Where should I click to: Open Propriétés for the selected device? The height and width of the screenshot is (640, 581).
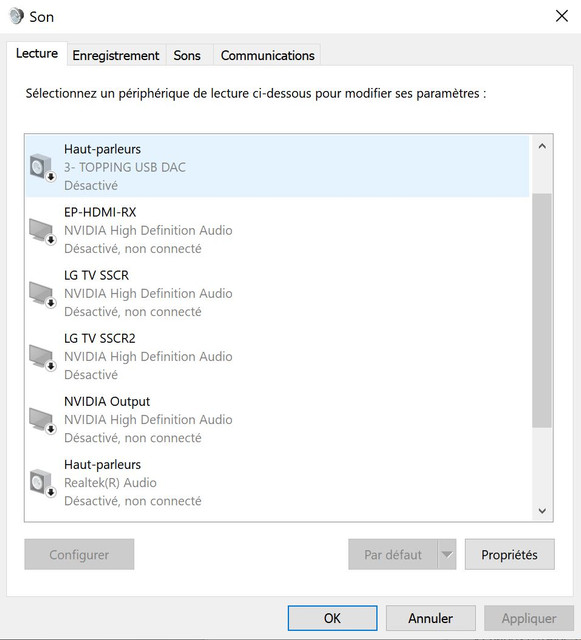tap(510, 554)
